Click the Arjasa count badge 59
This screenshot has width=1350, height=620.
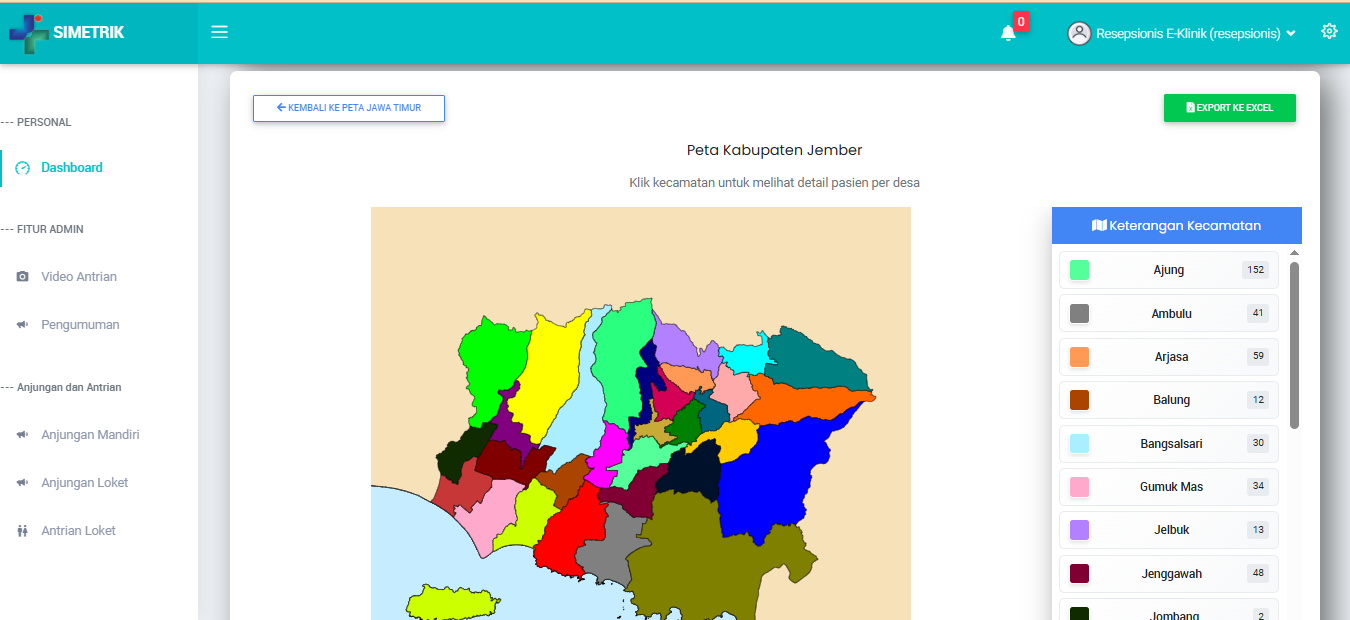pyautogui.click(x=1258, y=357)
